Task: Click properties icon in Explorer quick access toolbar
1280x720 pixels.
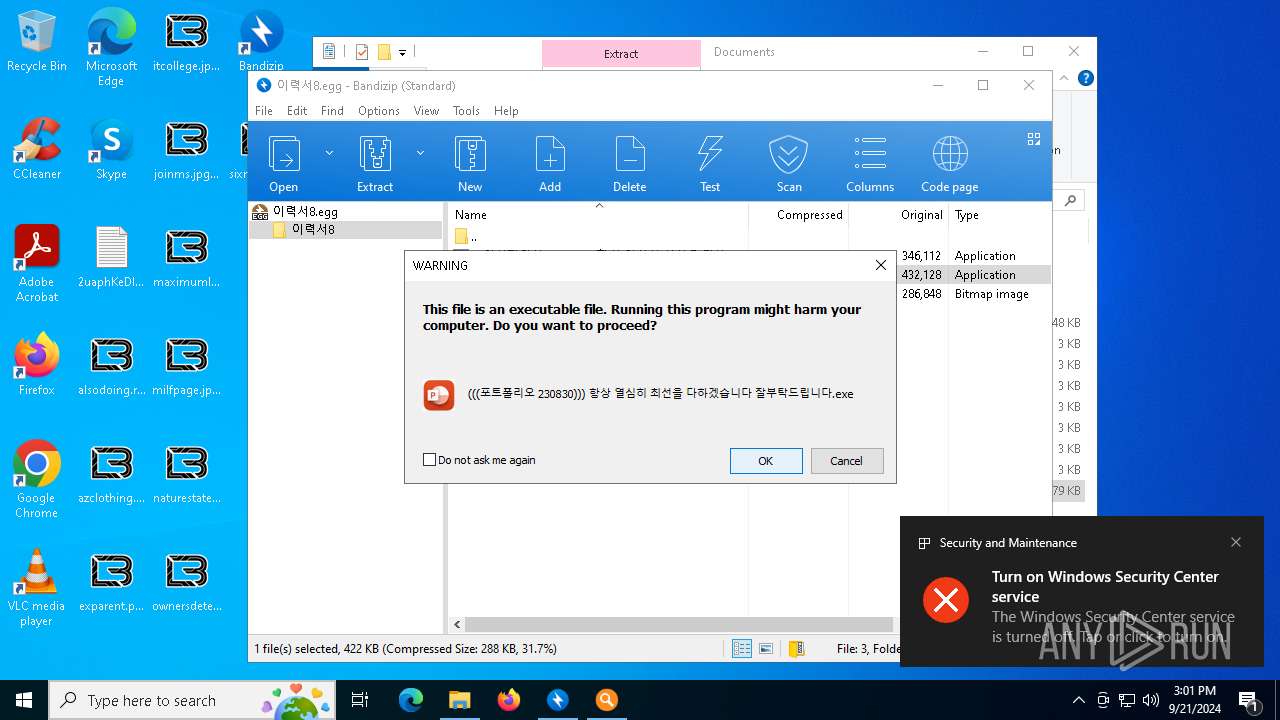Action: tap(362, 52)
